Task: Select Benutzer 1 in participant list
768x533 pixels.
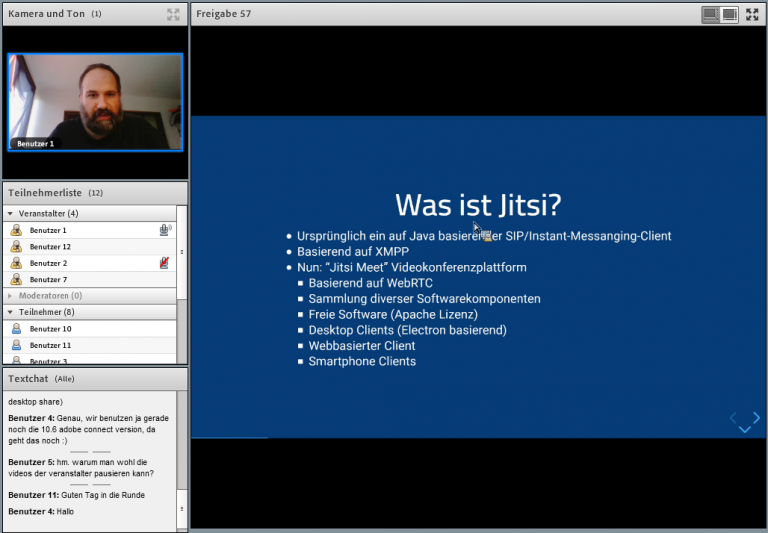Action: coord(90,230)
